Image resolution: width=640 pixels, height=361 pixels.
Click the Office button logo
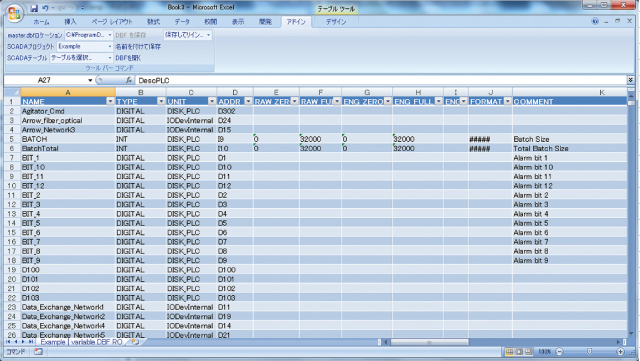(14, 13)
